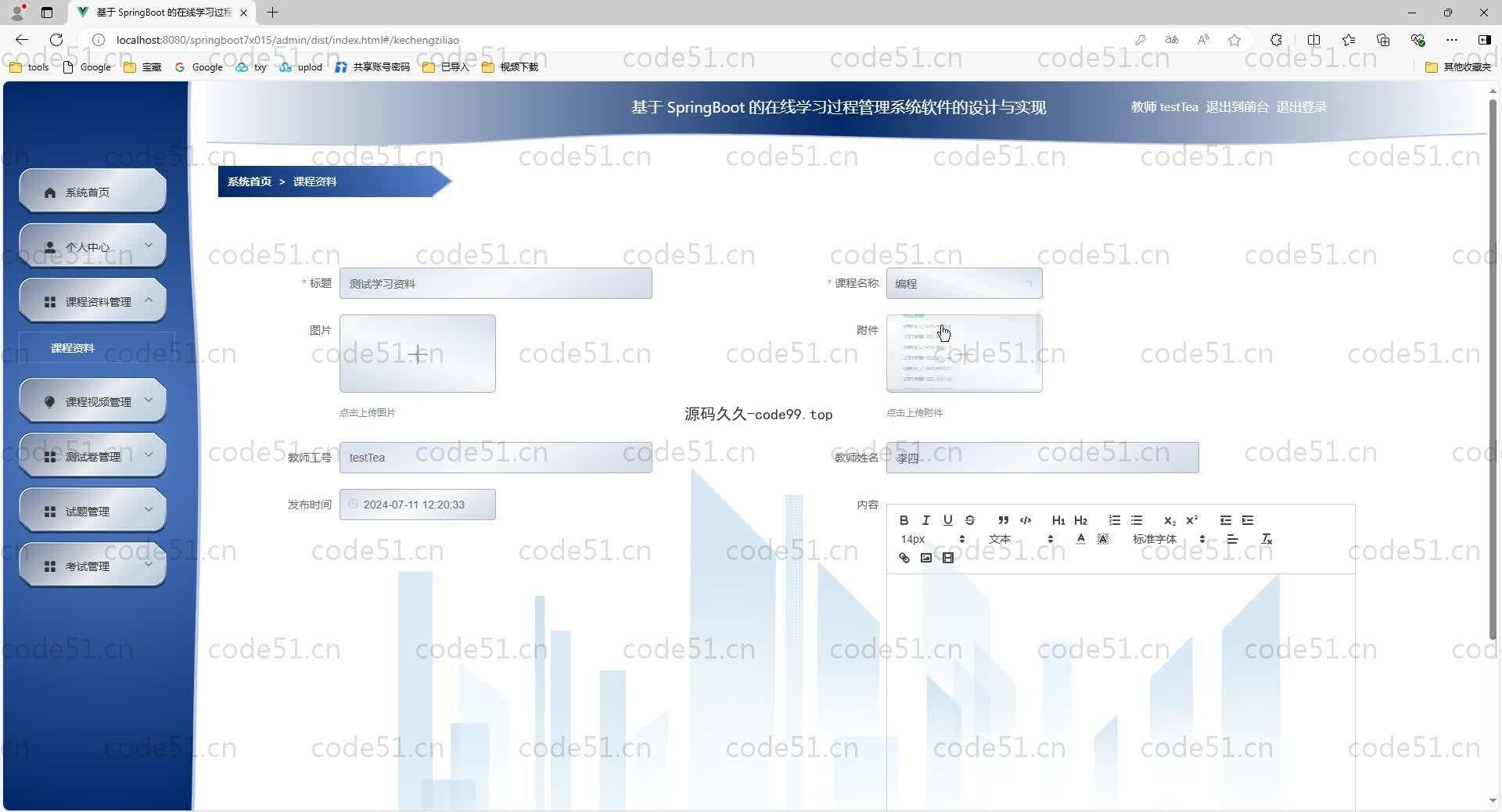Viewport: 1502px width, 812px height.
Task: Reload the browser page
Action: point(56,40)
